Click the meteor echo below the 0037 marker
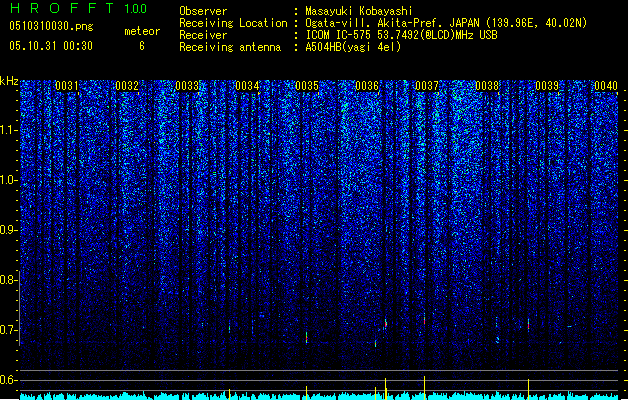 (424, 319)
